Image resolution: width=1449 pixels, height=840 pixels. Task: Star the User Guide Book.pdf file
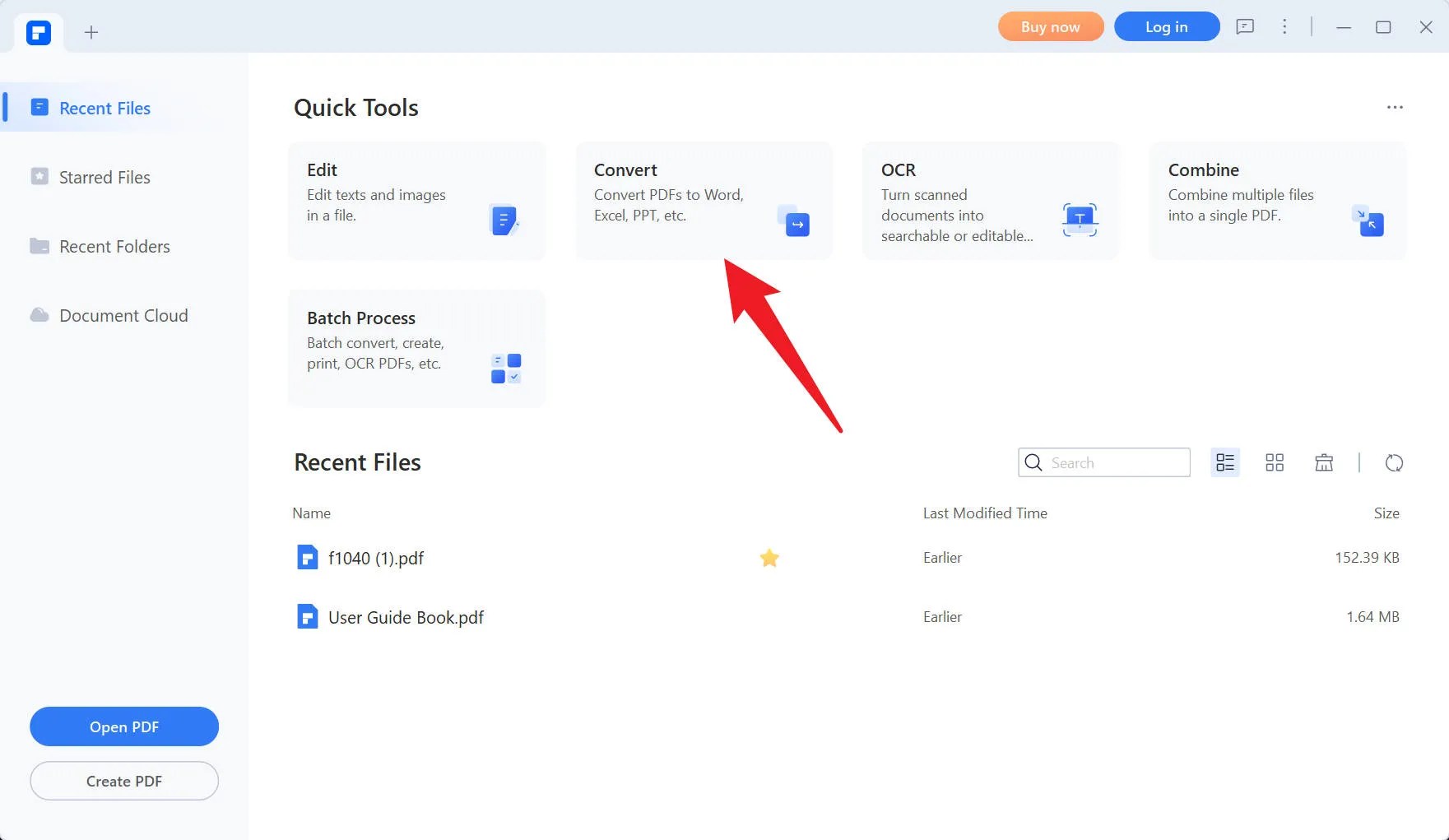coord(769,616)
